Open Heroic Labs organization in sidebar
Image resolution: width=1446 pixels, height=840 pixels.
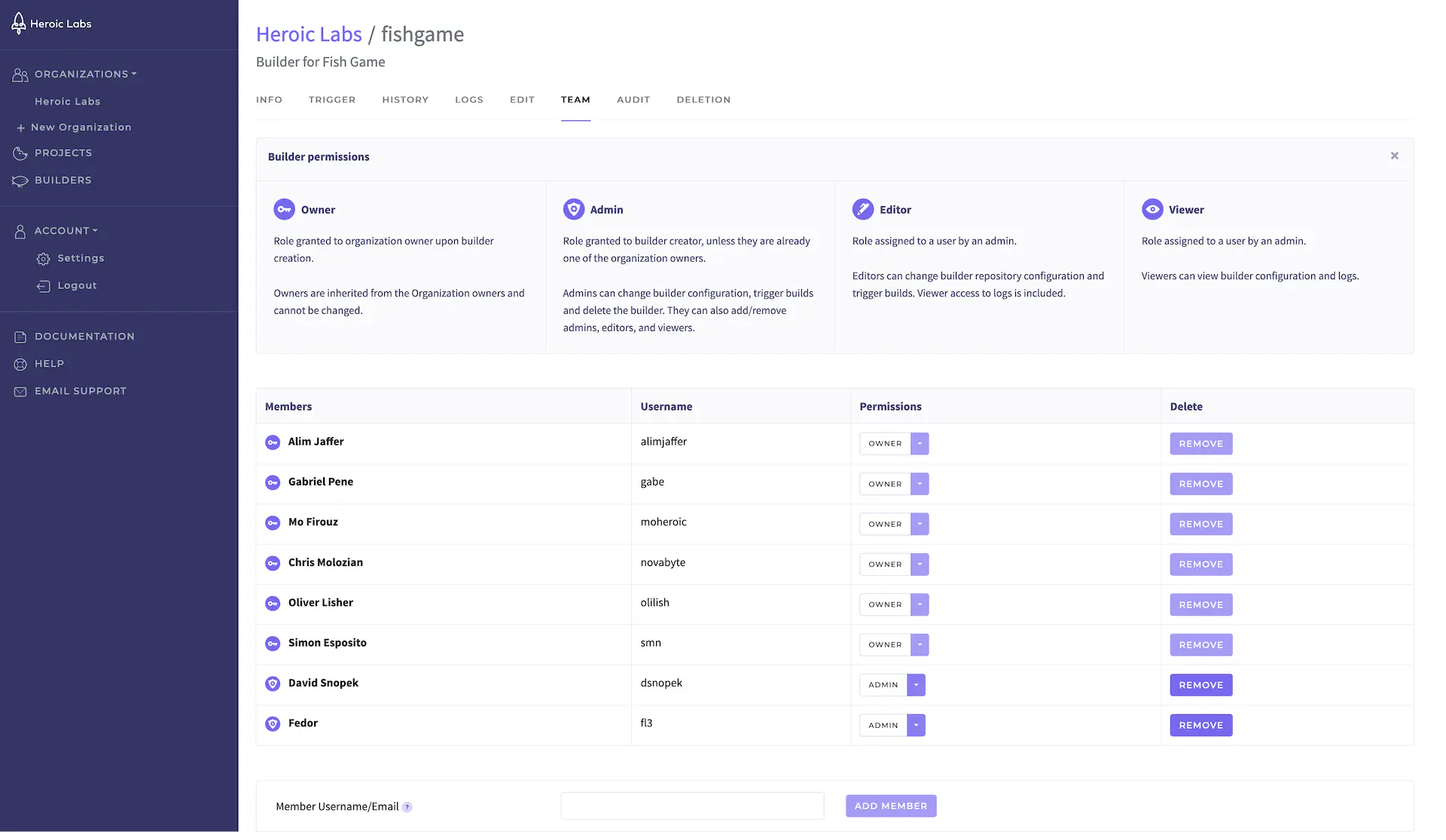click(68, 102)
